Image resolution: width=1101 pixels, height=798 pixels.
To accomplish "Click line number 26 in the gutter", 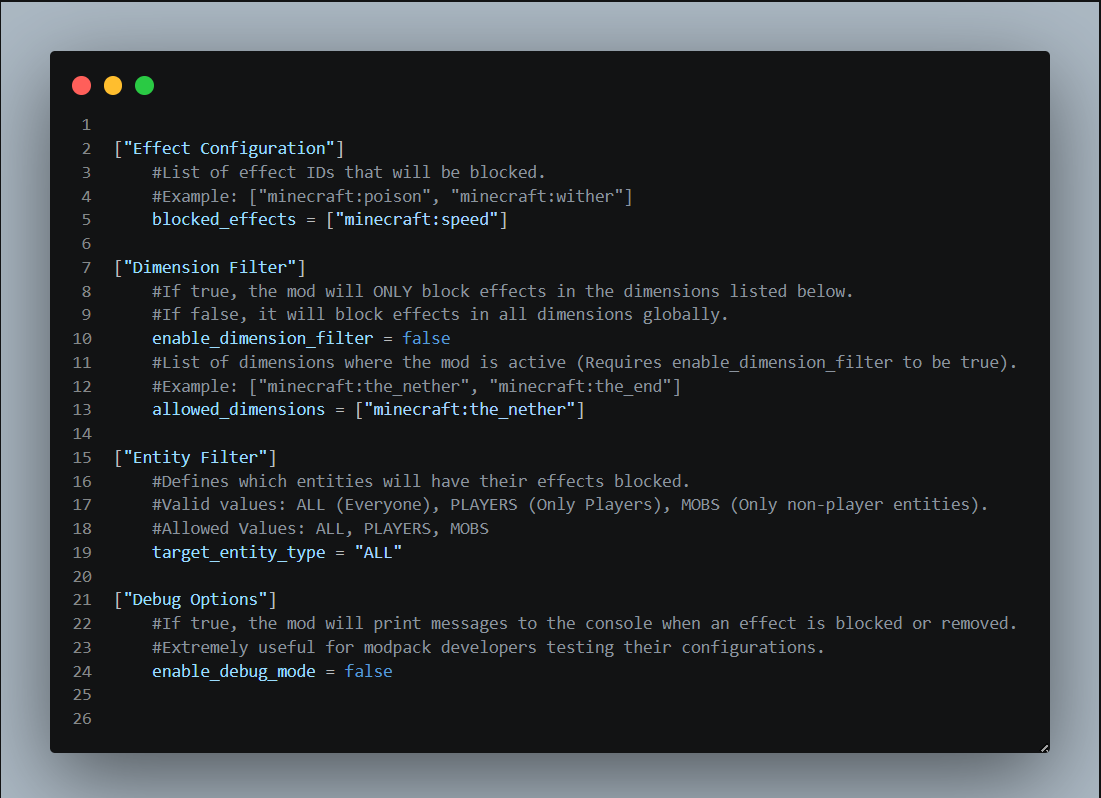I will [82, 719].
